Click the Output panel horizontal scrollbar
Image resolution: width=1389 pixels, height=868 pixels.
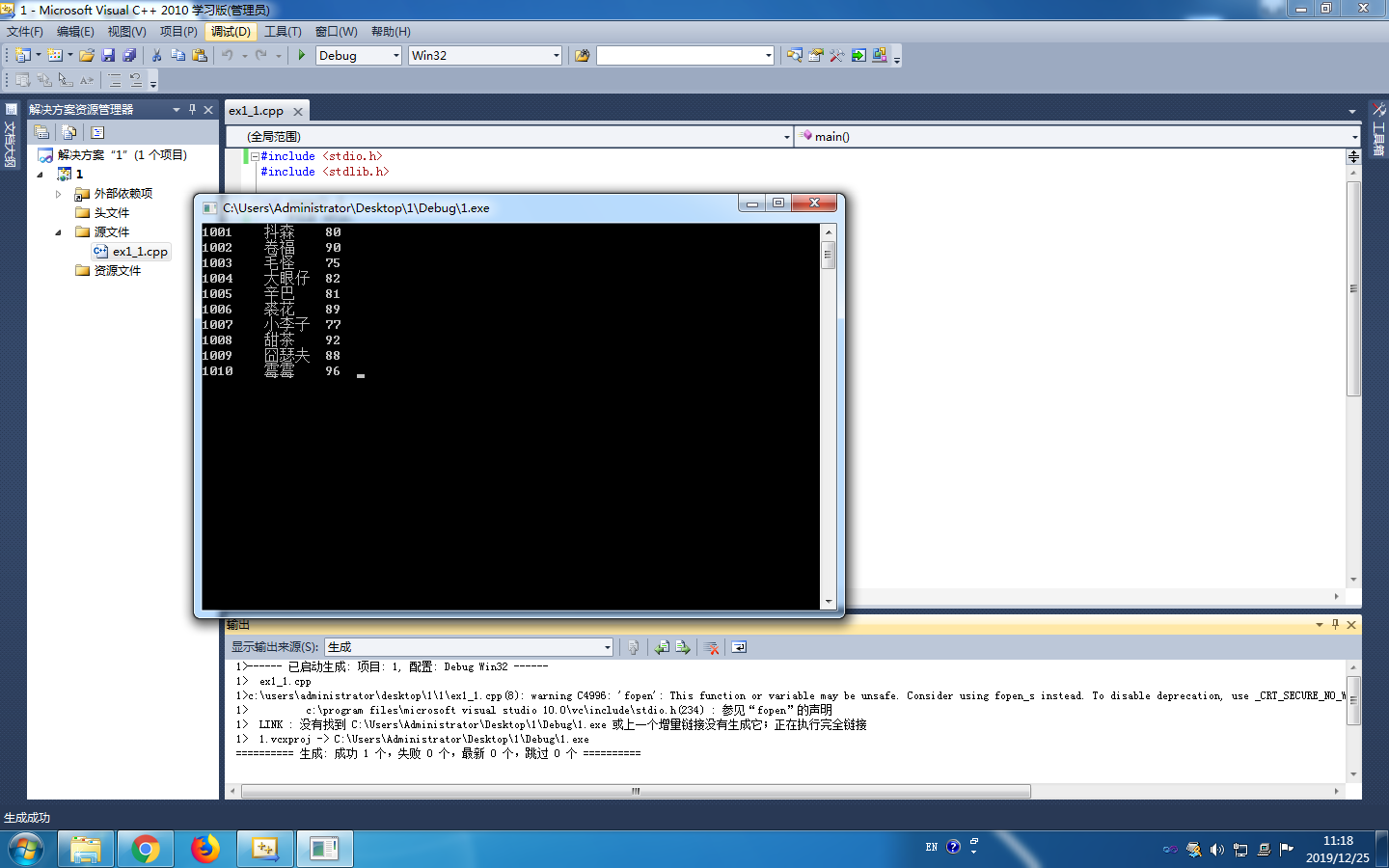pos(636,791)
